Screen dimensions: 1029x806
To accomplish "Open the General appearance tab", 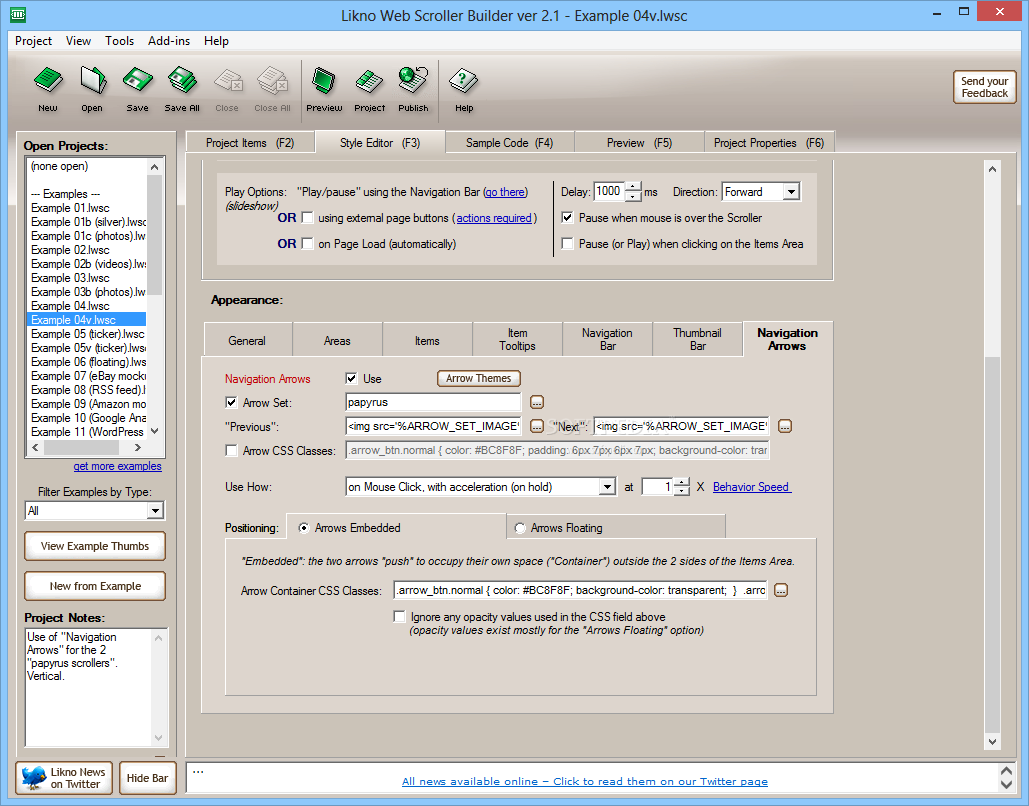I will (247, 340).
